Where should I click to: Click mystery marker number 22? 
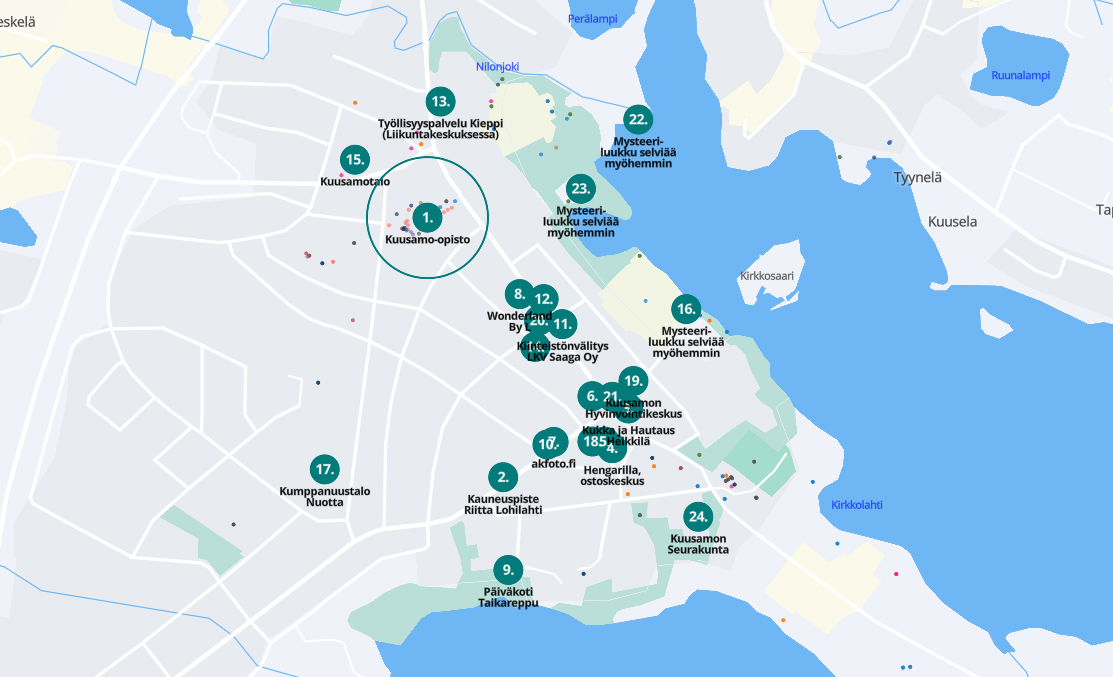(x=638, y=119)
